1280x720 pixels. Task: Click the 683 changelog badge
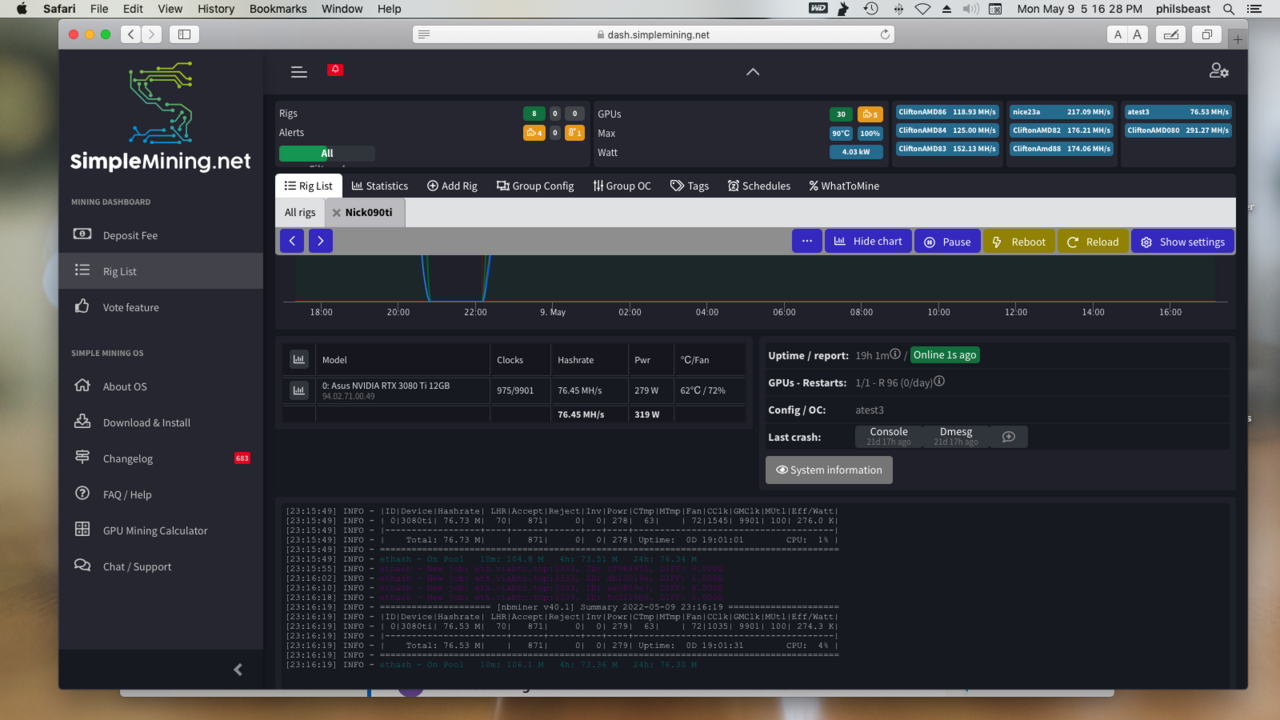tap(242, 458)
